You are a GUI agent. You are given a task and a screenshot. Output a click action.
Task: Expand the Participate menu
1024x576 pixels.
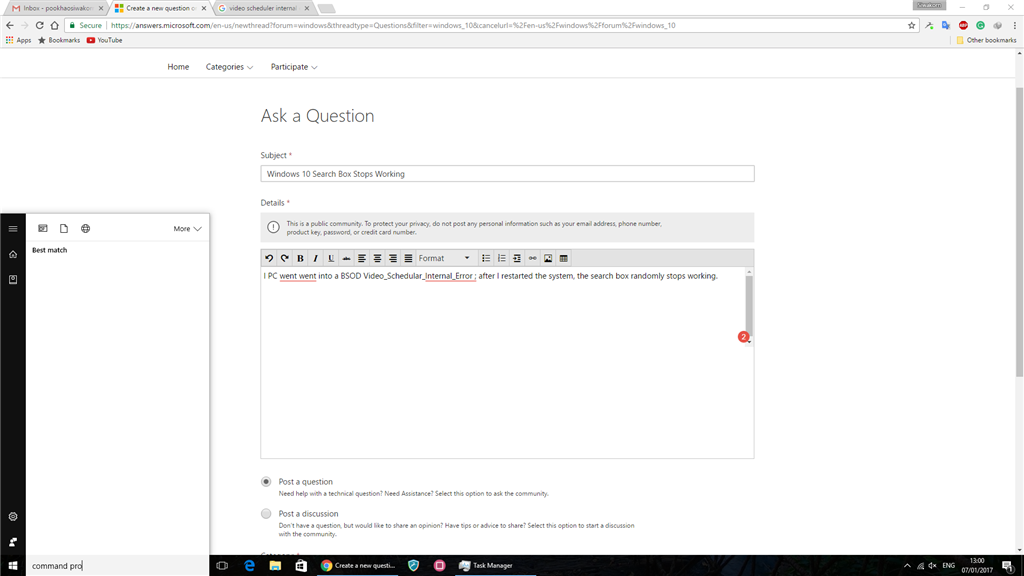(294, 67)
